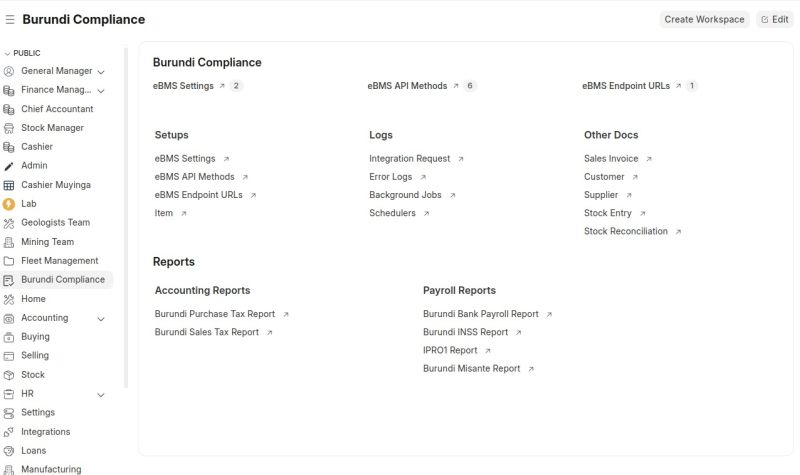Open the Burundi Sales Tax Report link
Screen dimensions: 800x475
point(207,332)
